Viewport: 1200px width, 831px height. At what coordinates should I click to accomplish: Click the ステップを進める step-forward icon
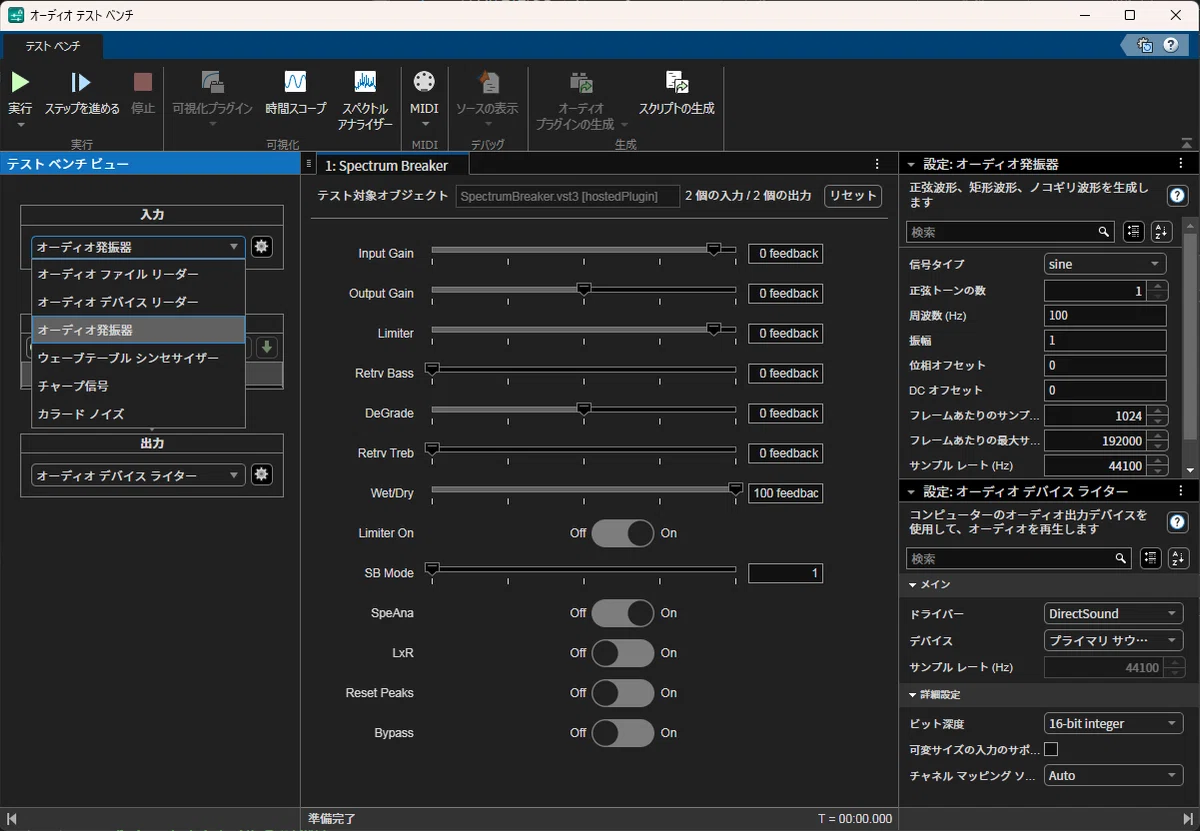coord(81,82)
